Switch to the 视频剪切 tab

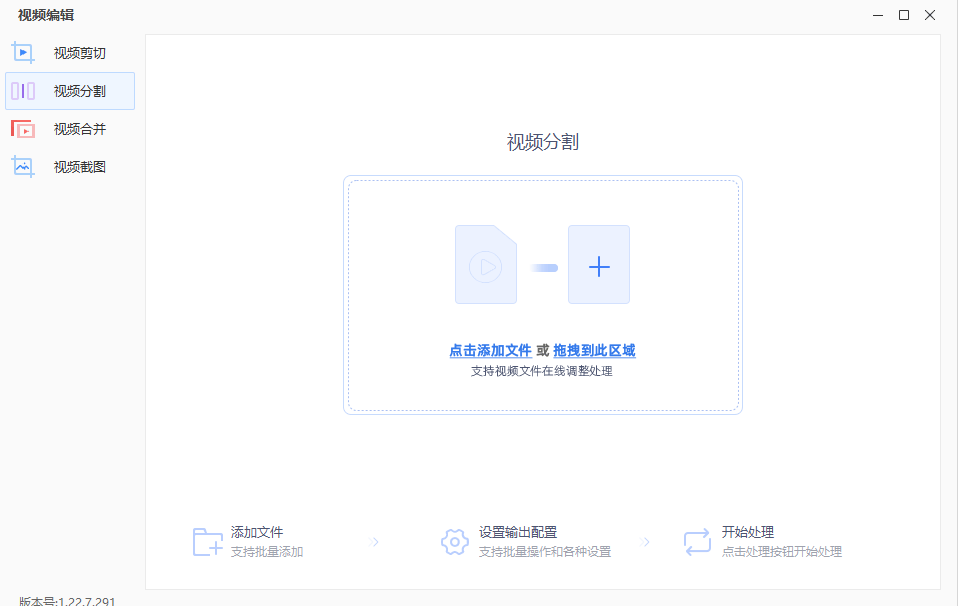point(67,52)
